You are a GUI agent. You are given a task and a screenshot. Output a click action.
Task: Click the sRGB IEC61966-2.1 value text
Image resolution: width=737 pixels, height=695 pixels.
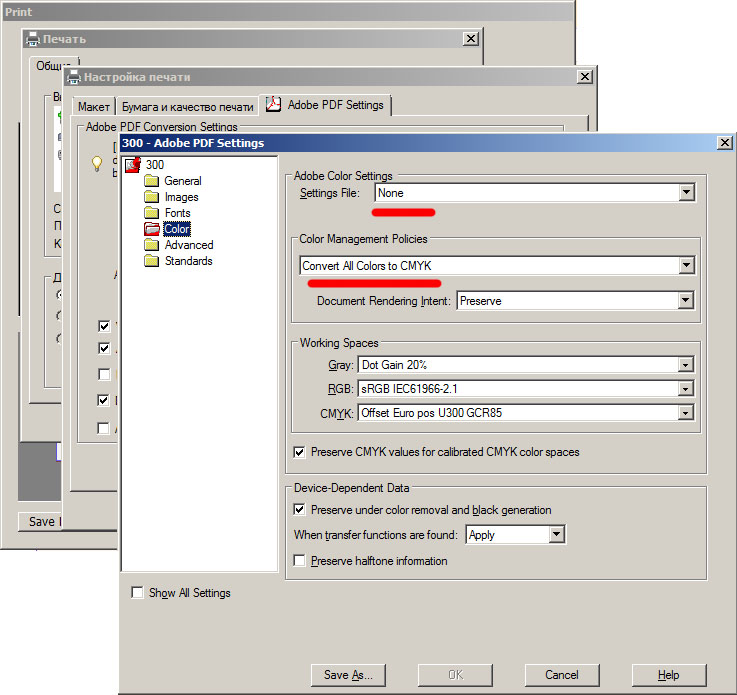[409, 389]
